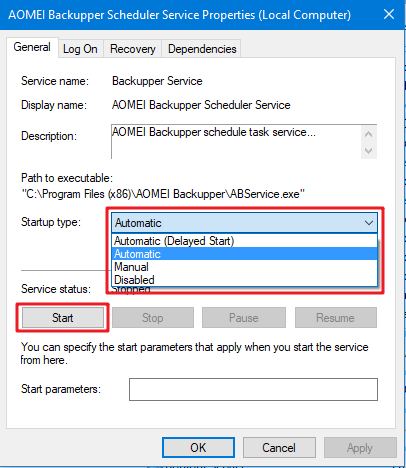This screenshot has width=406, height=468.
Task: Focus the Start parameters text field
Action: coord(253,389)
